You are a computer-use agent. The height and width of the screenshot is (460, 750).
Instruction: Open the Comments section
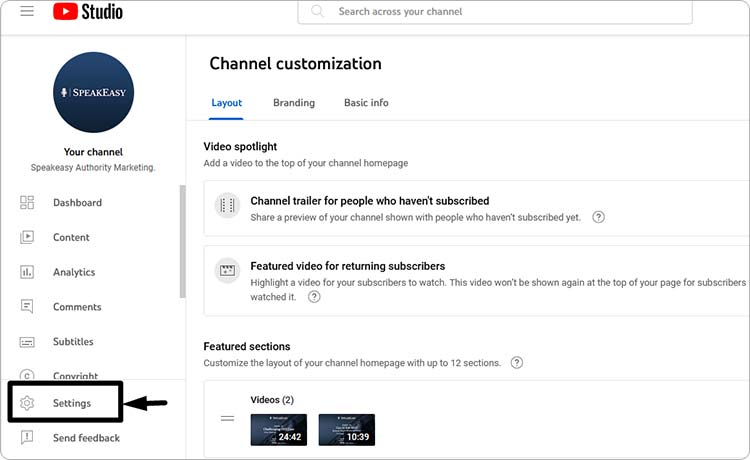pyautogui.click(x=77, y=307)
